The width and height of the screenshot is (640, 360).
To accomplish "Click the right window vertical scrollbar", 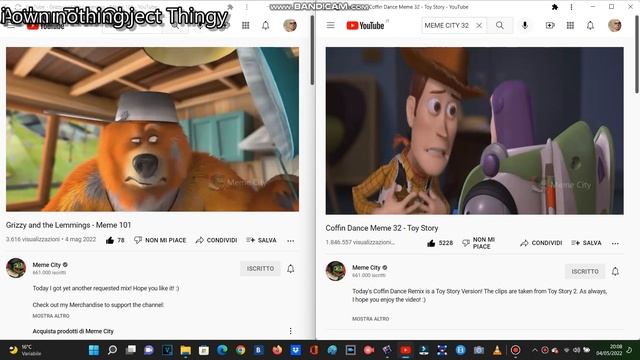I will click(637, 54).
